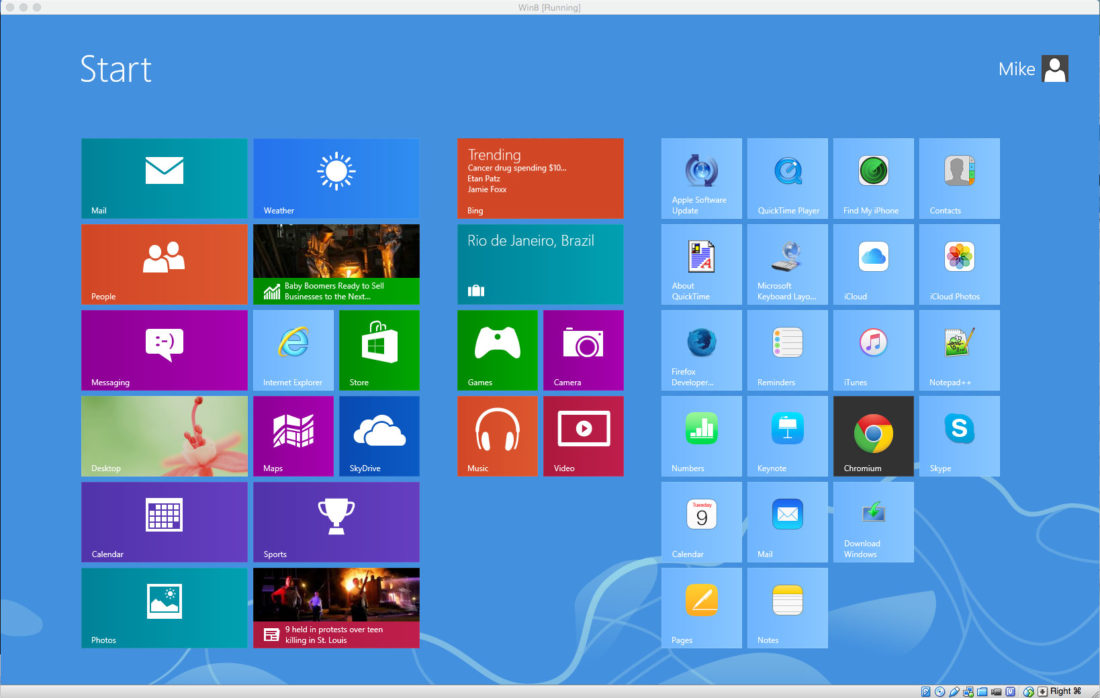1100x698 pixels.
Task: Open the Download Windows tile
Action: coord(873,522)
